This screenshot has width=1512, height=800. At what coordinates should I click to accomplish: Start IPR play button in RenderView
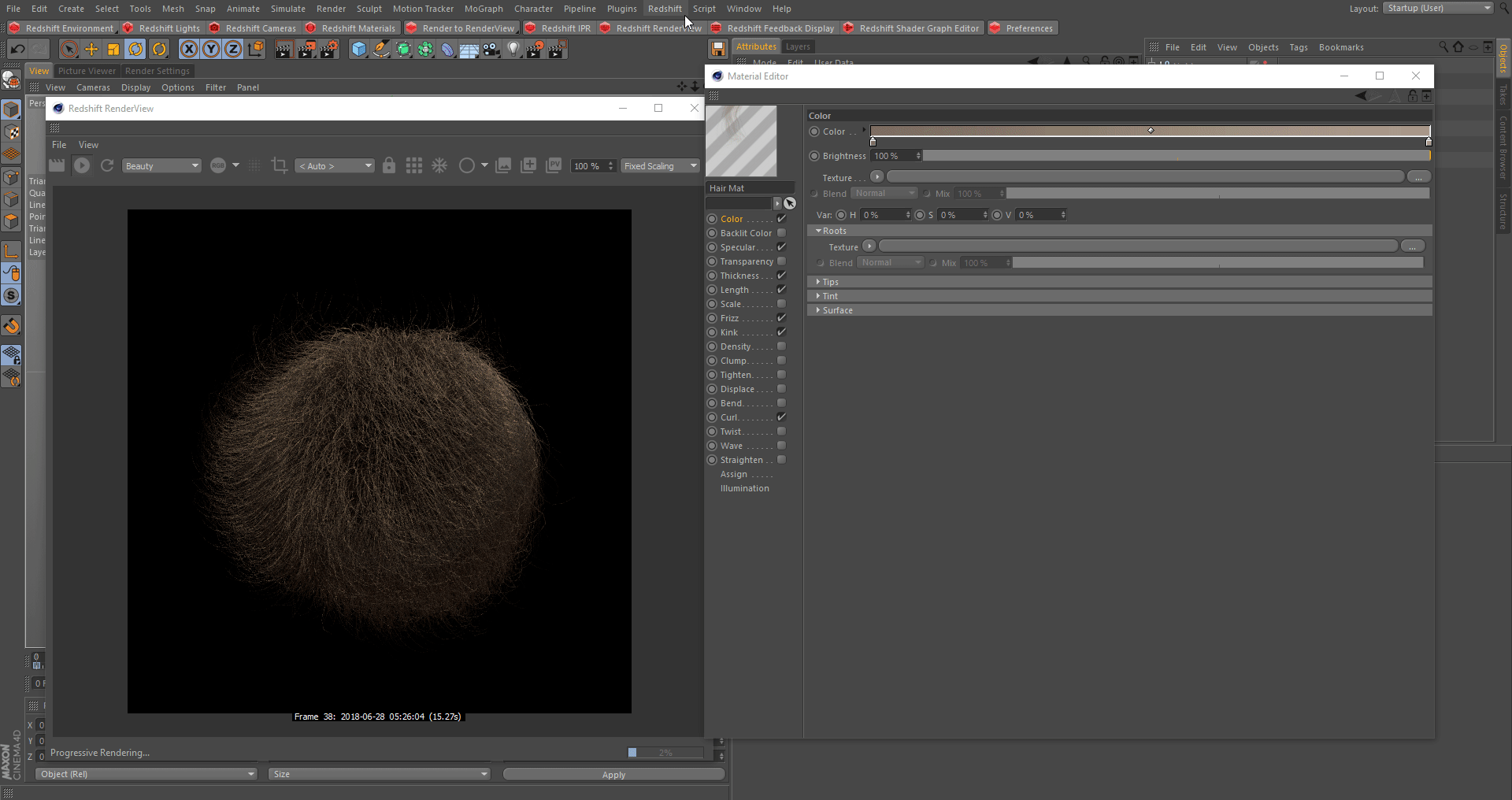82,165
